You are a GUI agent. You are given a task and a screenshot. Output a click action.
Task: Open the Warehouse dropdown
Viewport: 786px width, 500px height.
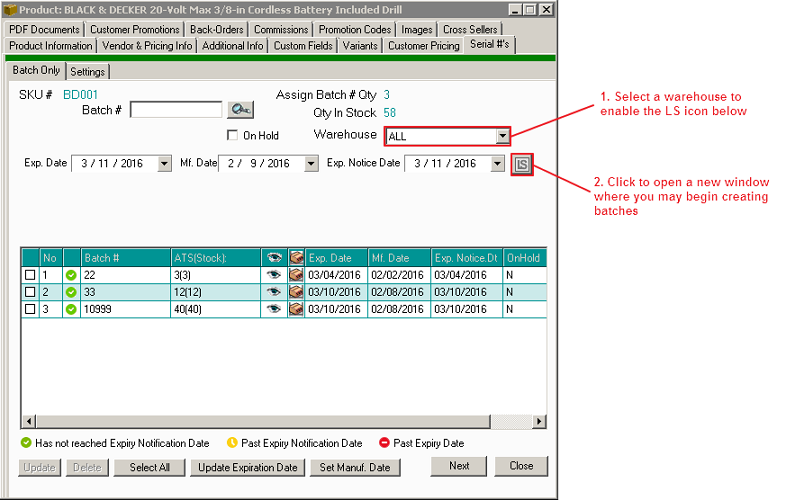[503, 136]
